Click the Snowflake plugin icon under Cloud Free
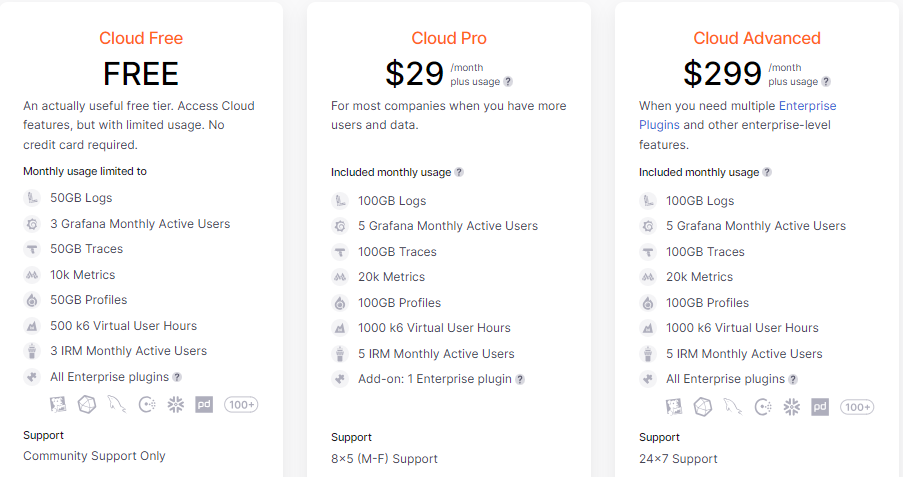This screenshot has width=903, height=477. pyautogui.click(x=176, y=405)
